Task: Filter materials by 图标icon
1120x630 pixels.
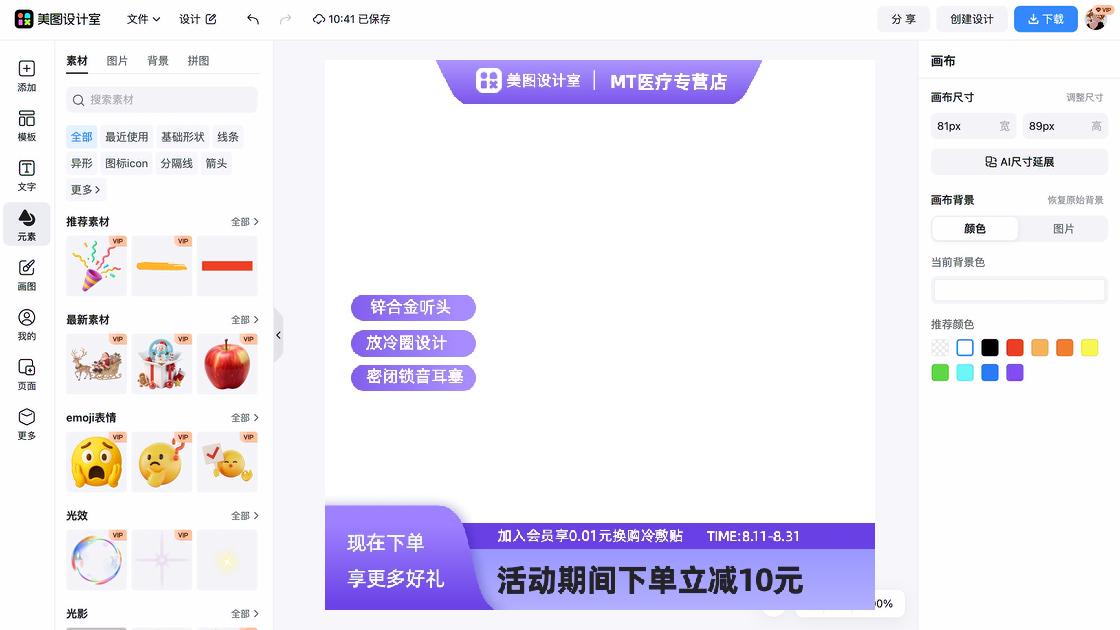Action: click(126, 163)
